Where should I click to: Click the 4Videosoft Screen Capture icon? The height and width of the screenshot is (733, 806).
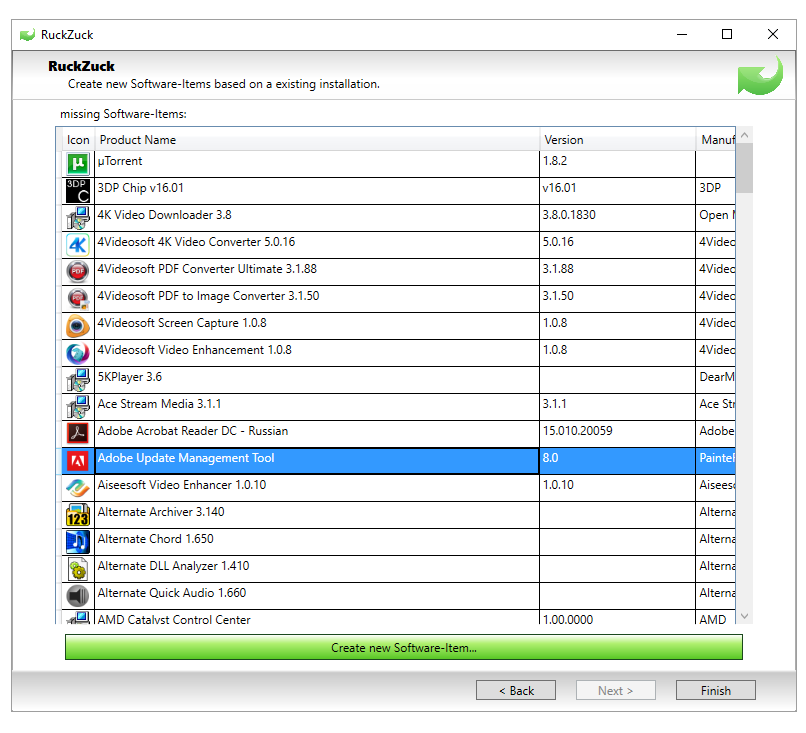click(78, 326)
